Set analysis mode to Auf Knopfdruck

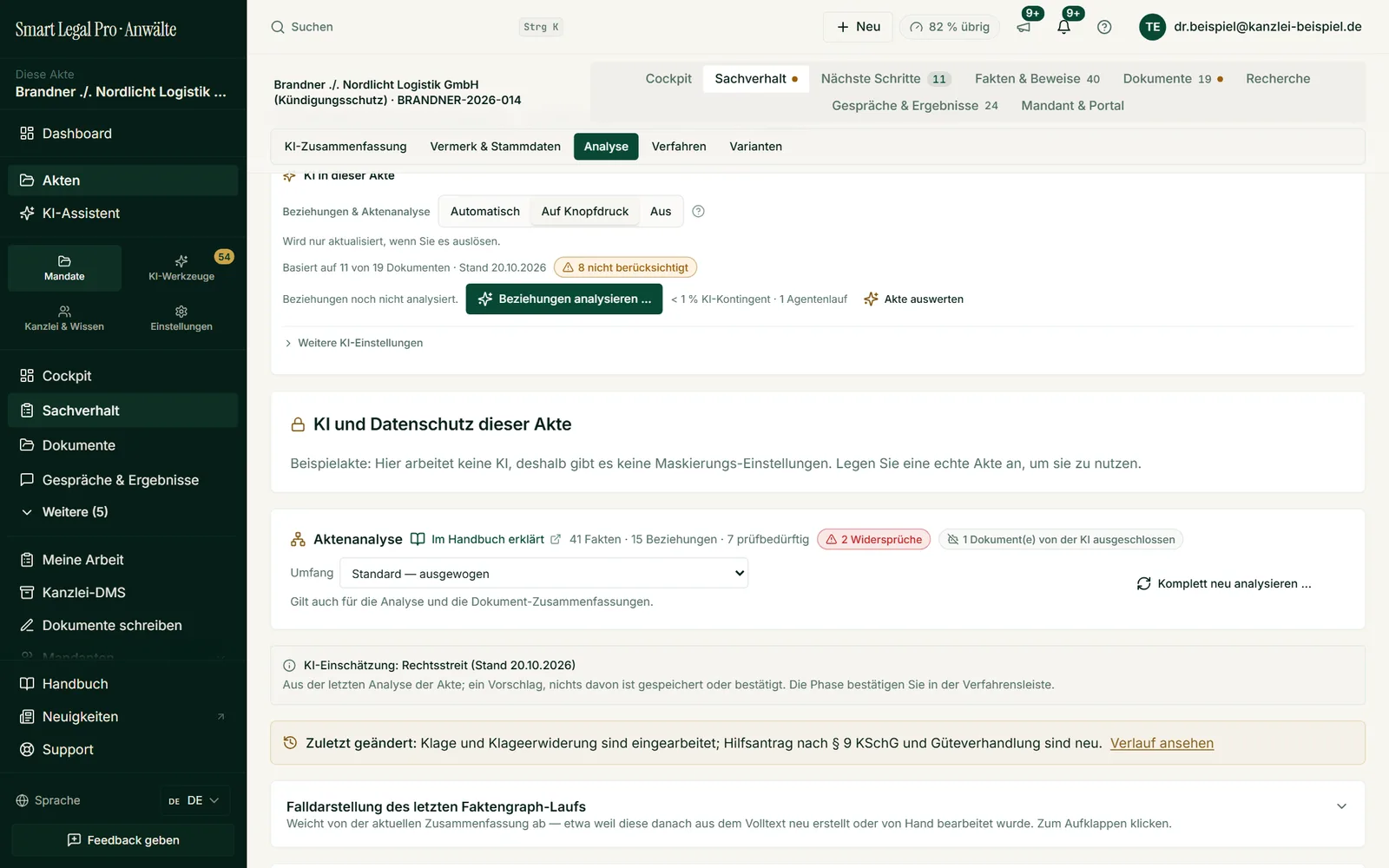tap(585, 212)
